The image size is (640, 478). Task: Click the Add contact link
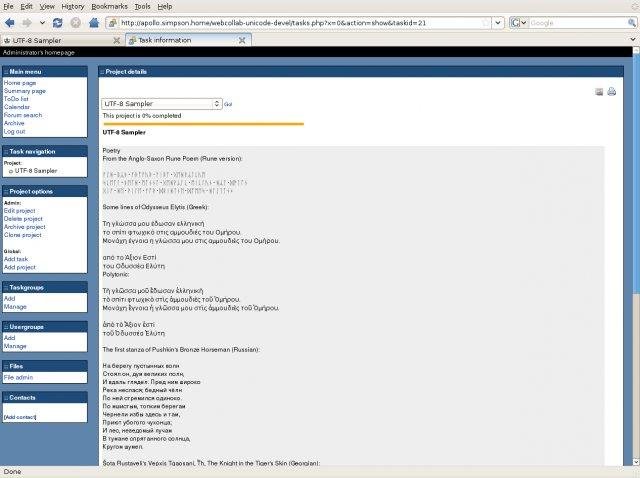[20, 417]
